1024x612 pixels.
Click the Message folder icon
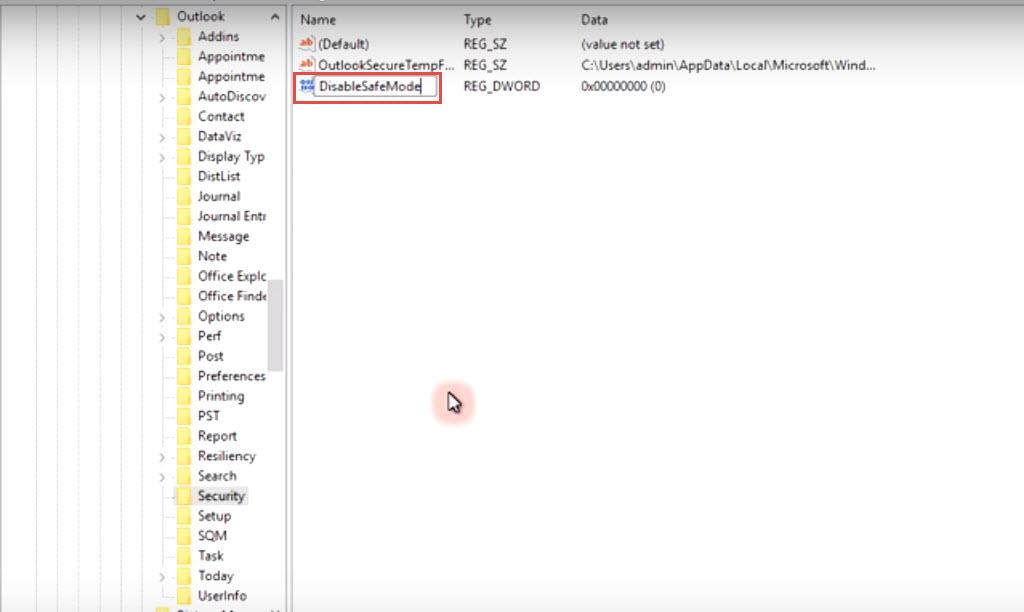[x=184, y=236]
